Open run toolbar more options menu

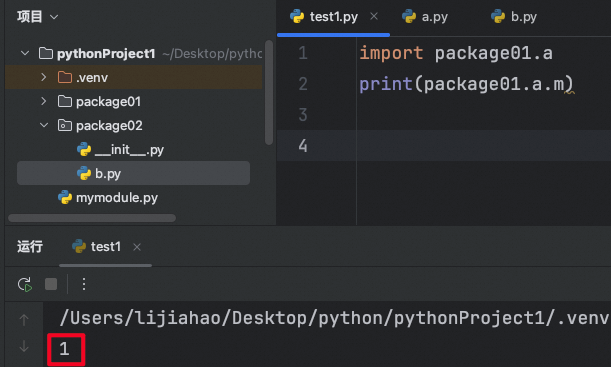[x=84, y=284]
